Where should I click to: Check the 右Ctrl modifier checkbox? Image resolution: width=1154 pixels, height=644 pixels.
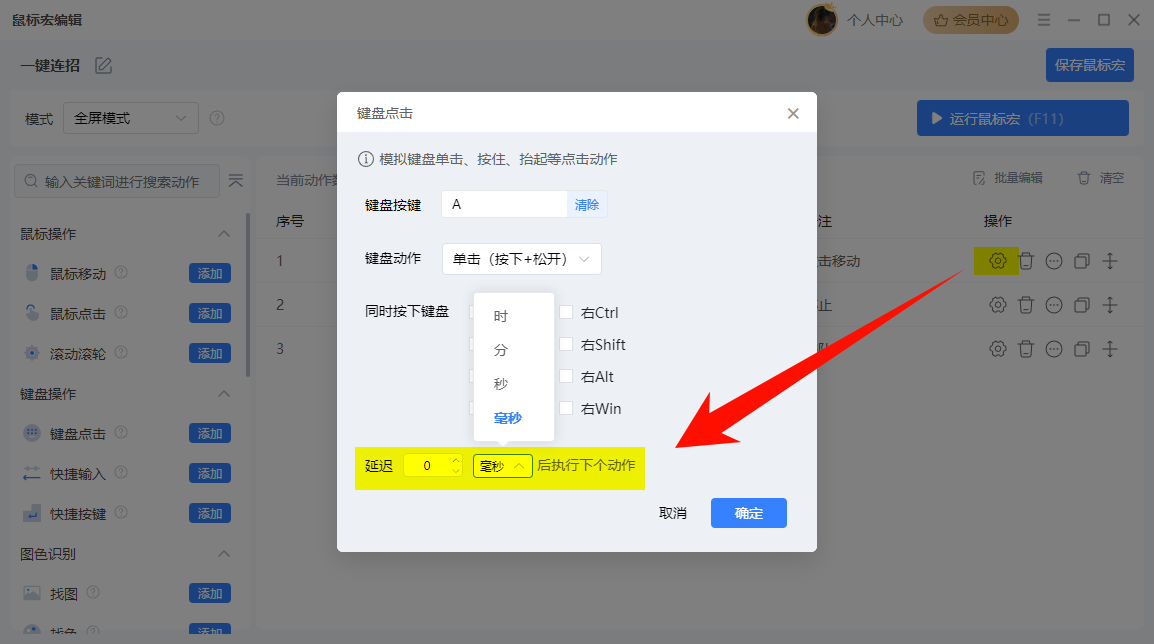565,312
